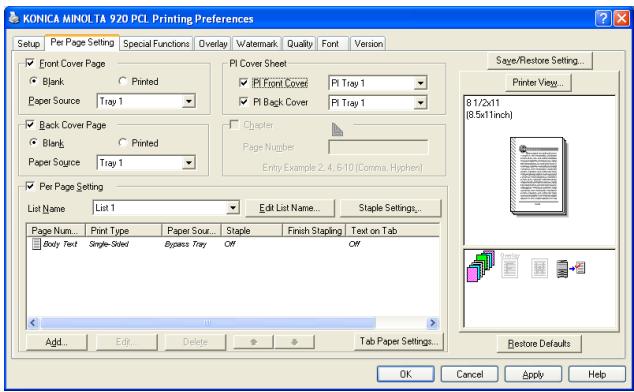The width and height of the screenshot is (634, 392).
Task: Click the Text on Tab column header
Action: [x=392, y=231]
